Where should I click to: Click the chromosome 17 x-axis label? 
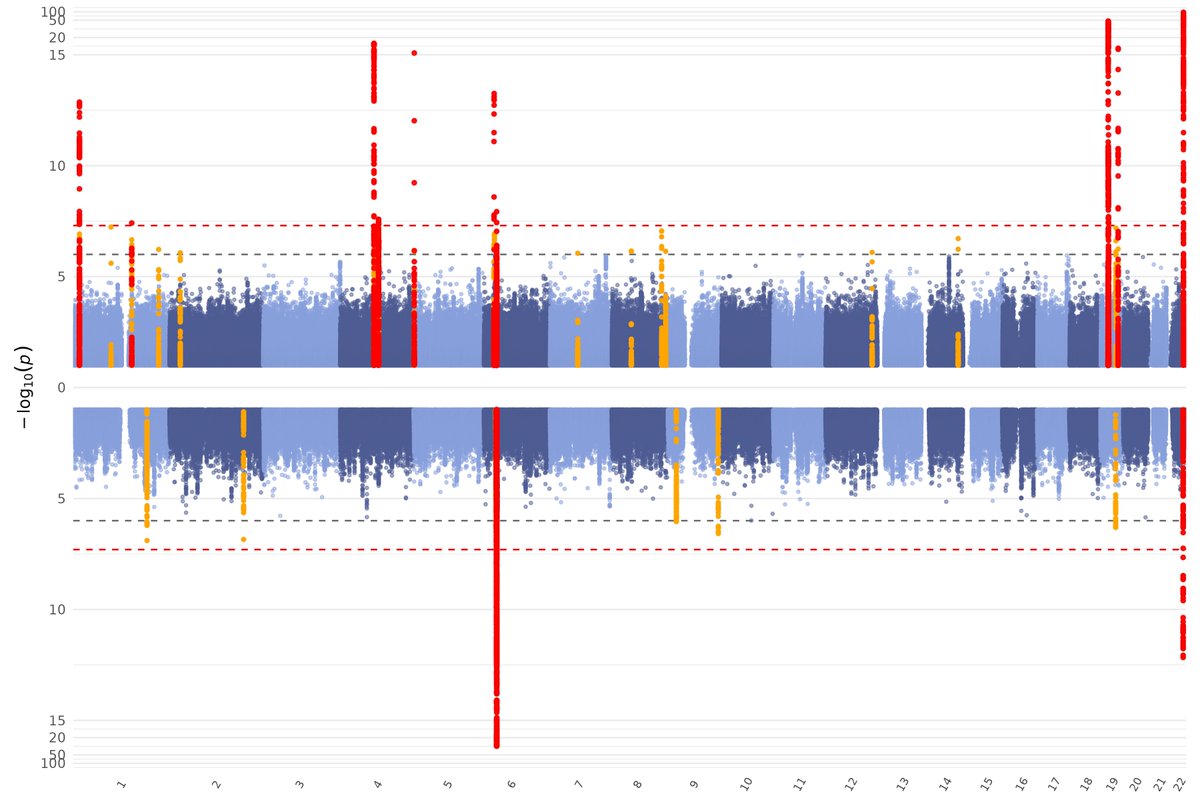point(1053,784)
